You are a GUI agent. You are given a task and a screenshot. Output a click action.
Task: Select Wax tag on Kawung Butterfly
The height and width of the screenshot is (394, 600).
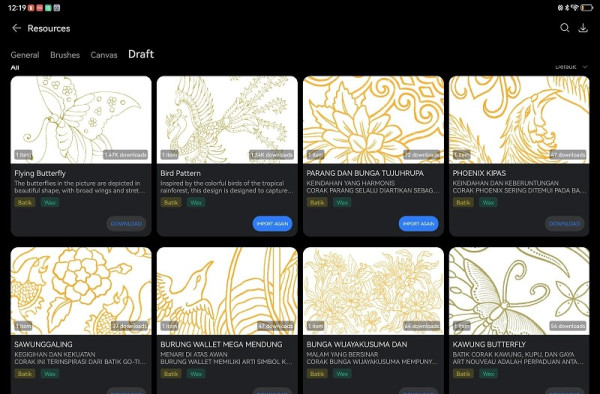[488, 373]
